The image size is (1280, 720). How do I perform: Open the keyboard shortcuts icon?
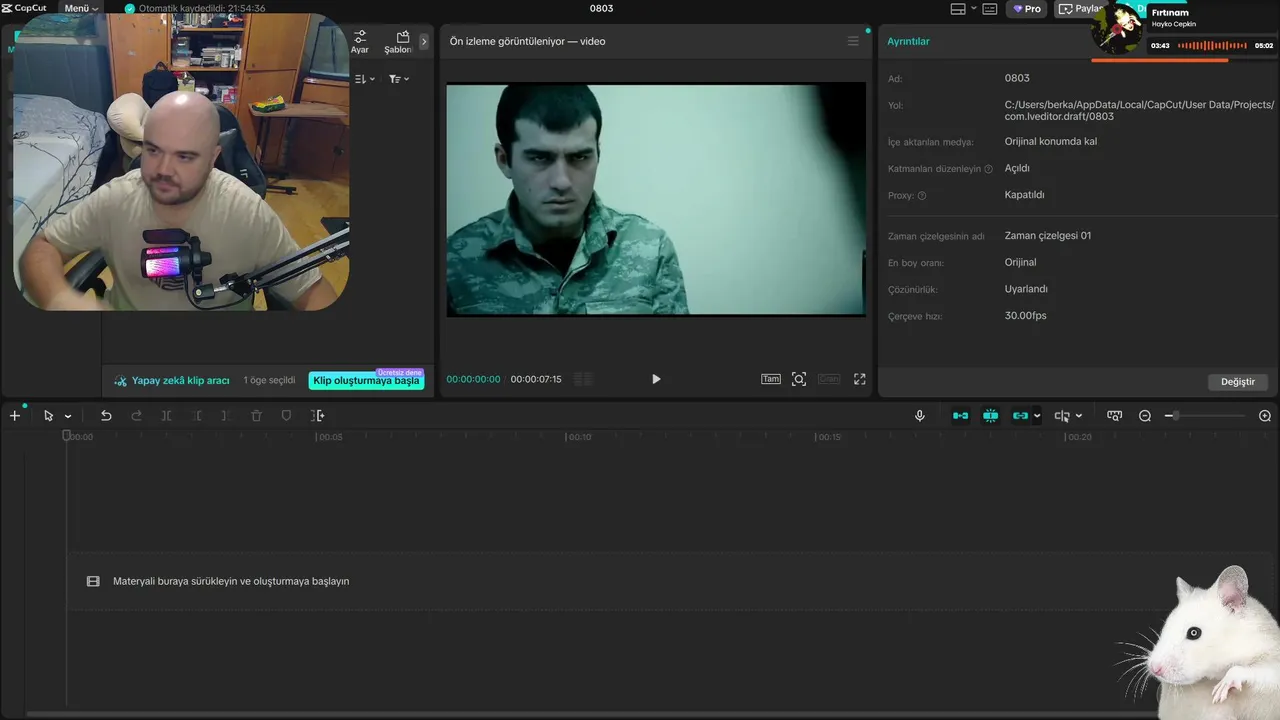[x=990, y=9]
